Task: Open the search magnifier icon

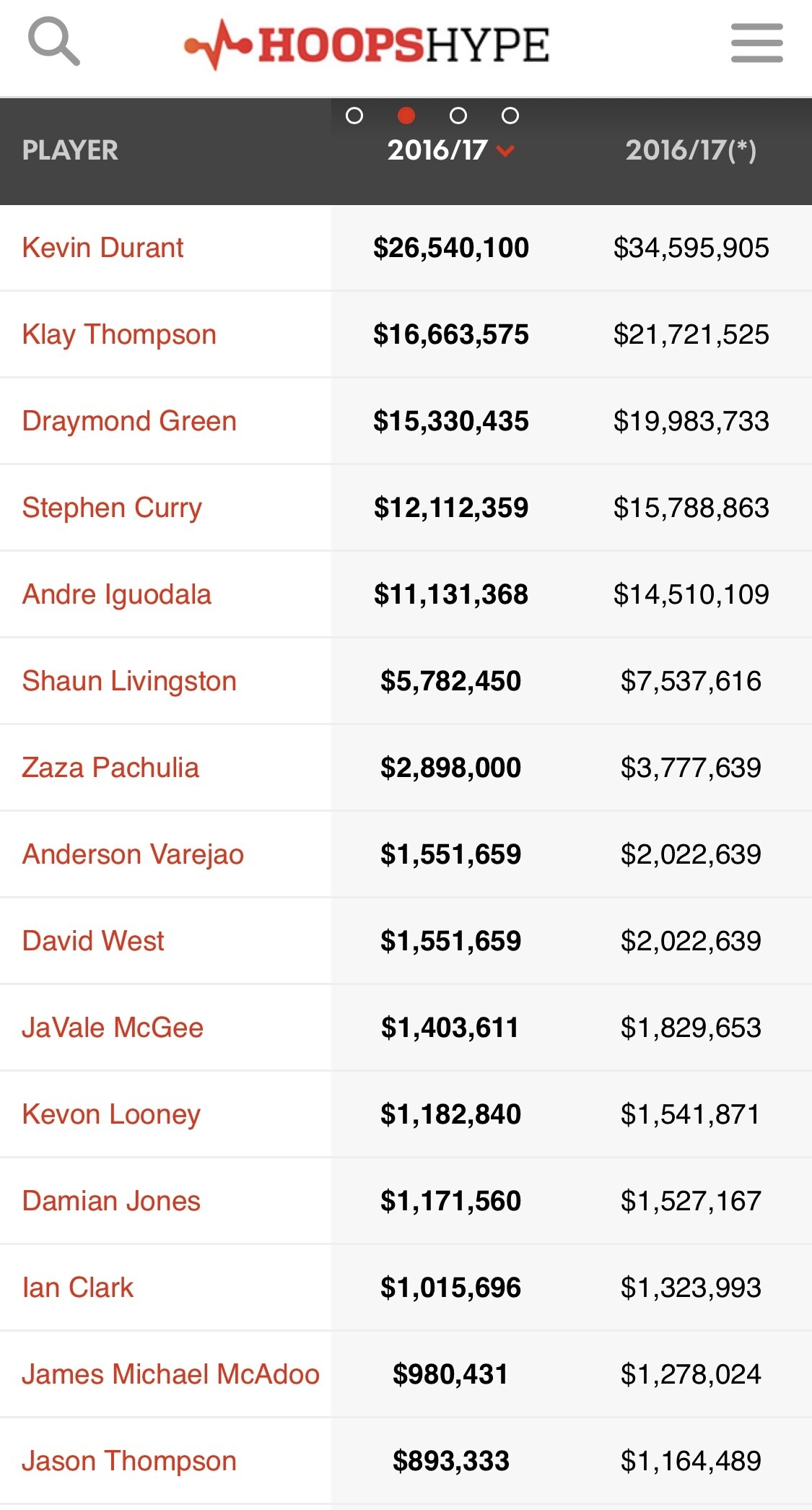Action: click(x=53, y=43)
